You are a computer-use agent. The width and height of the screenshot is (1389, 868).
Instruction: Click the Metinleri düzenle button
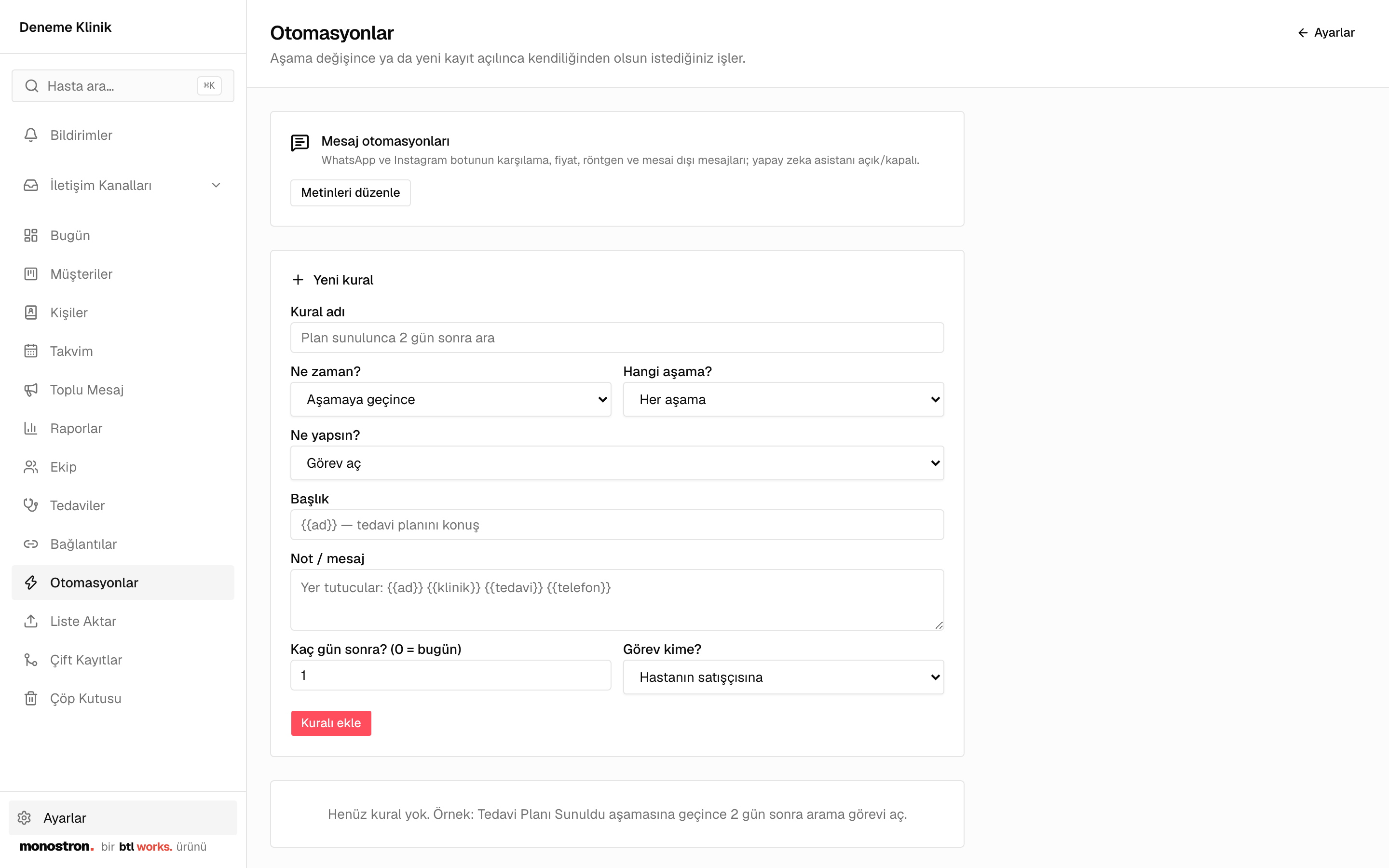click(x=350, y=192)
